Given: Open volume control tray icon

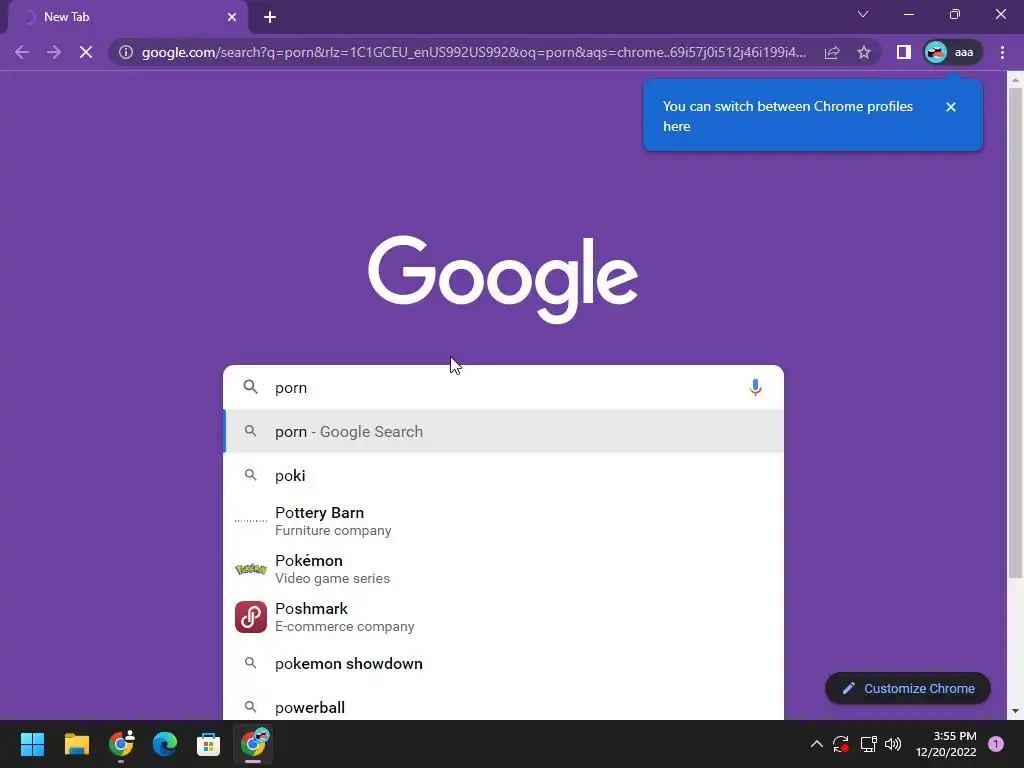Looking at the screenshot, I should (x=893, y=744).
